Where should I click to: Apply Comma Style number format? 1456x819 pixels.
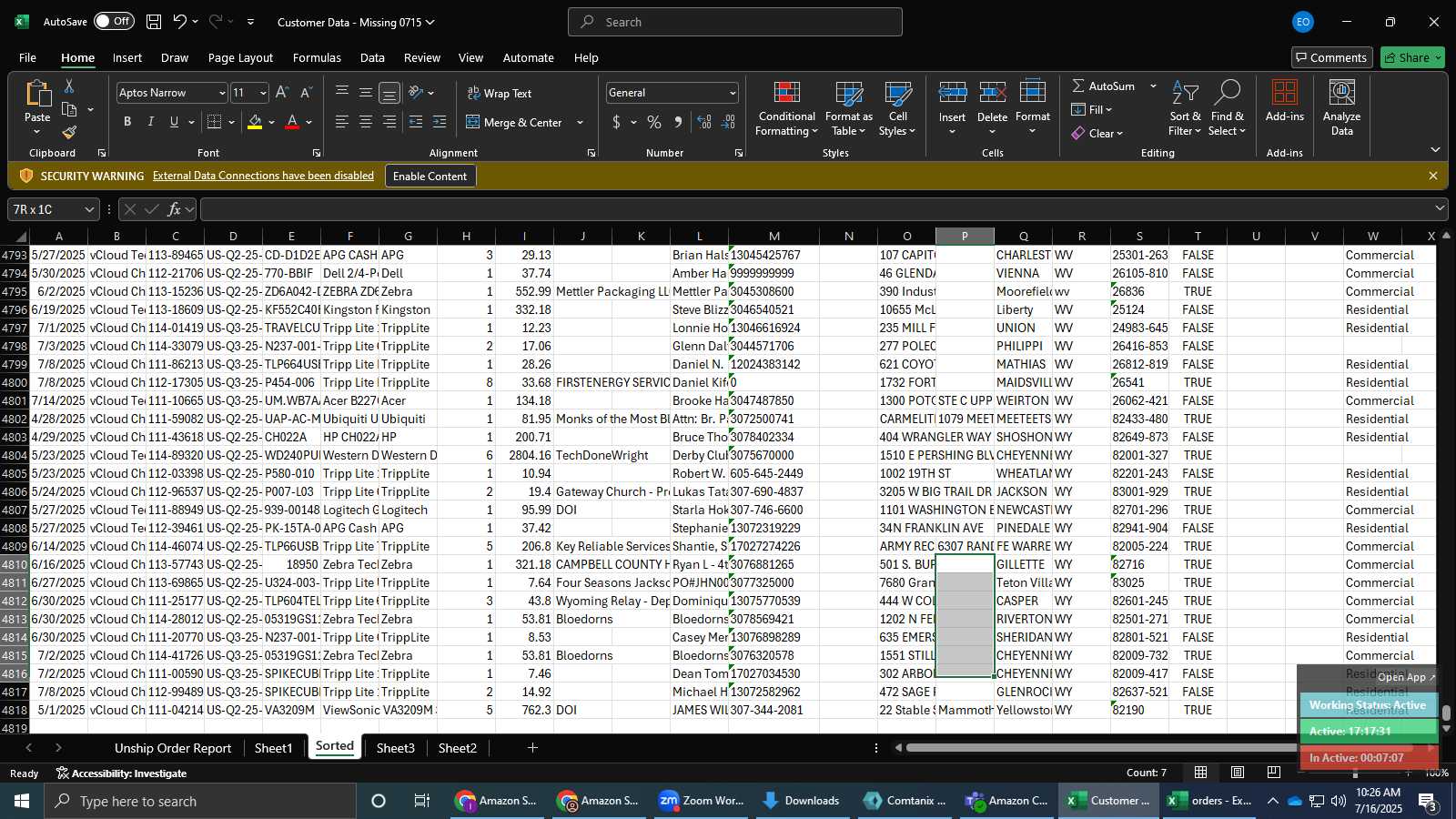[x=678, y=122]
